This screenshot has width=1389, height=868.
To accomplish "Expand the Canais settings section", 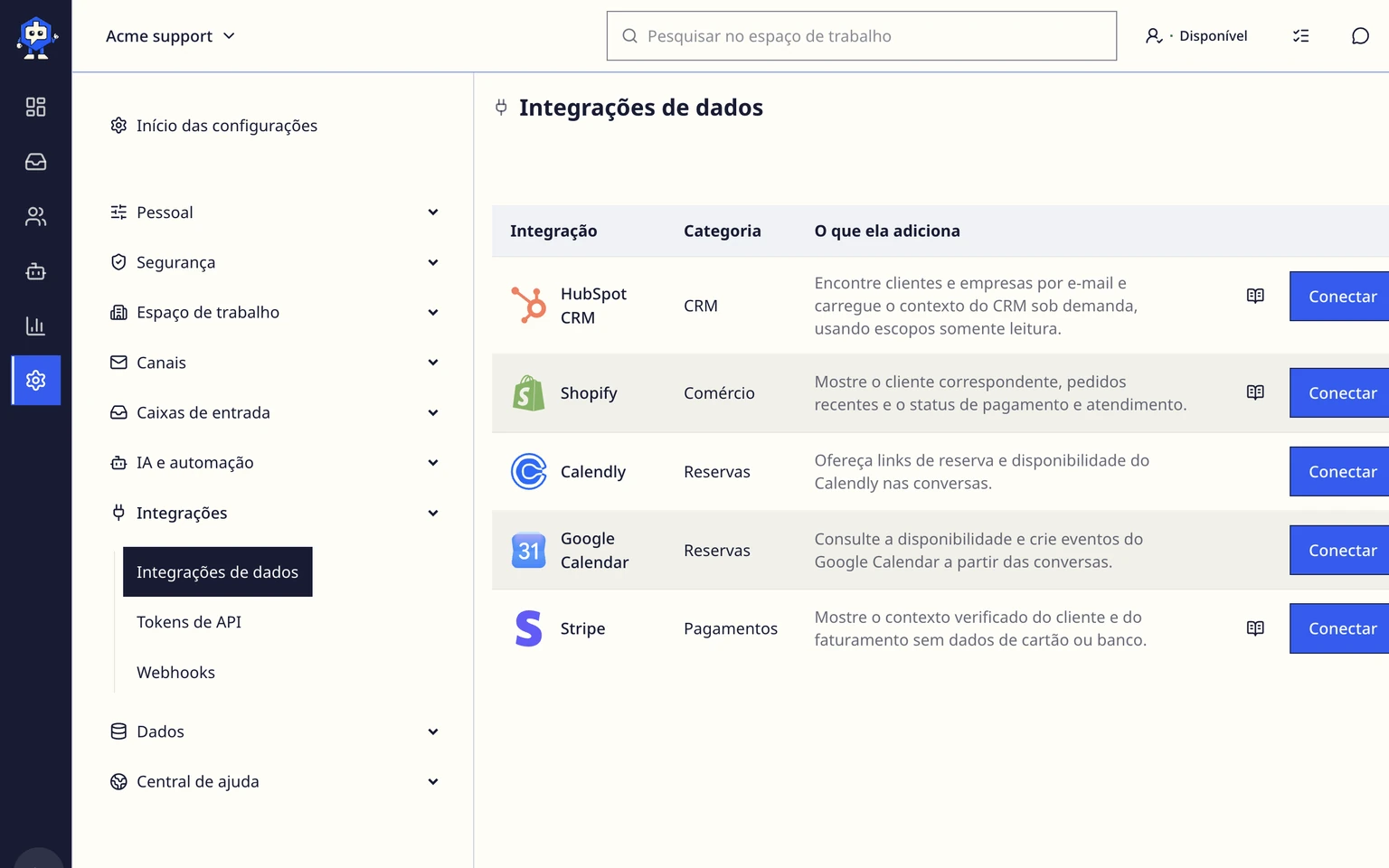I will pyautogui.click(x=274, y=363).
